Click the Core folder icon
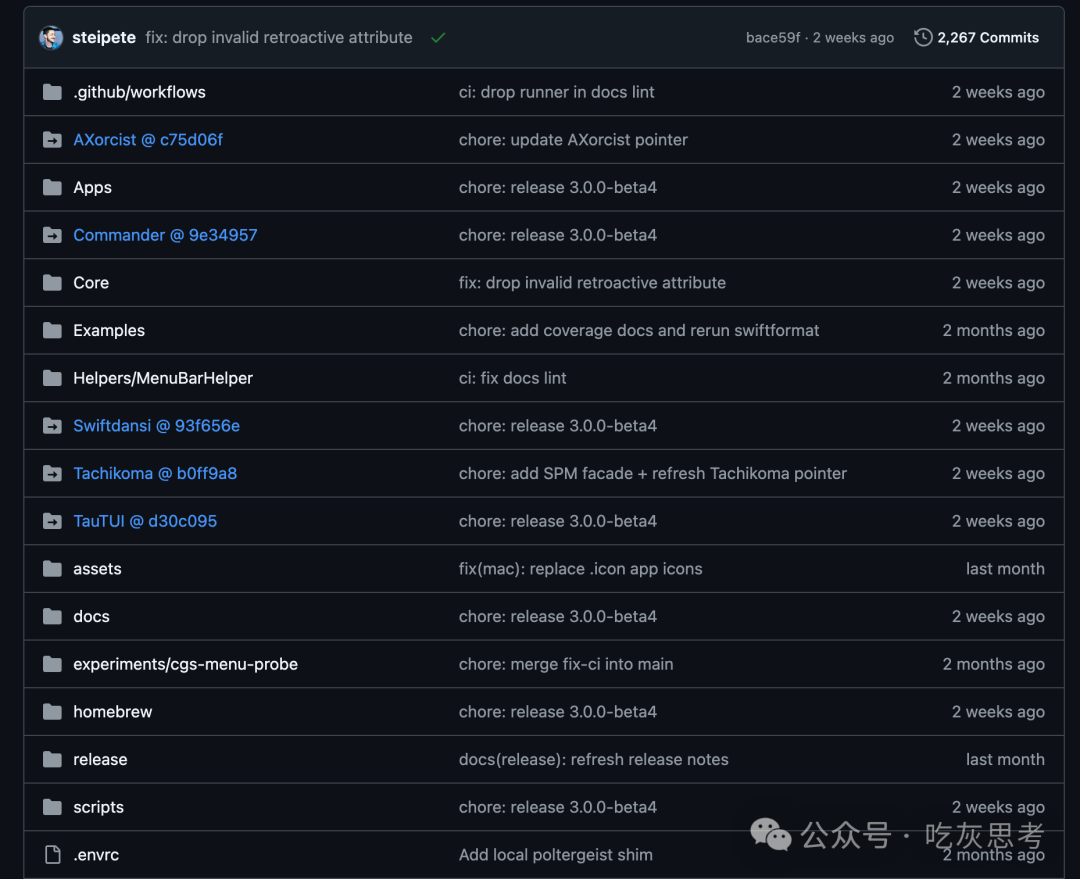 point(52,282)
